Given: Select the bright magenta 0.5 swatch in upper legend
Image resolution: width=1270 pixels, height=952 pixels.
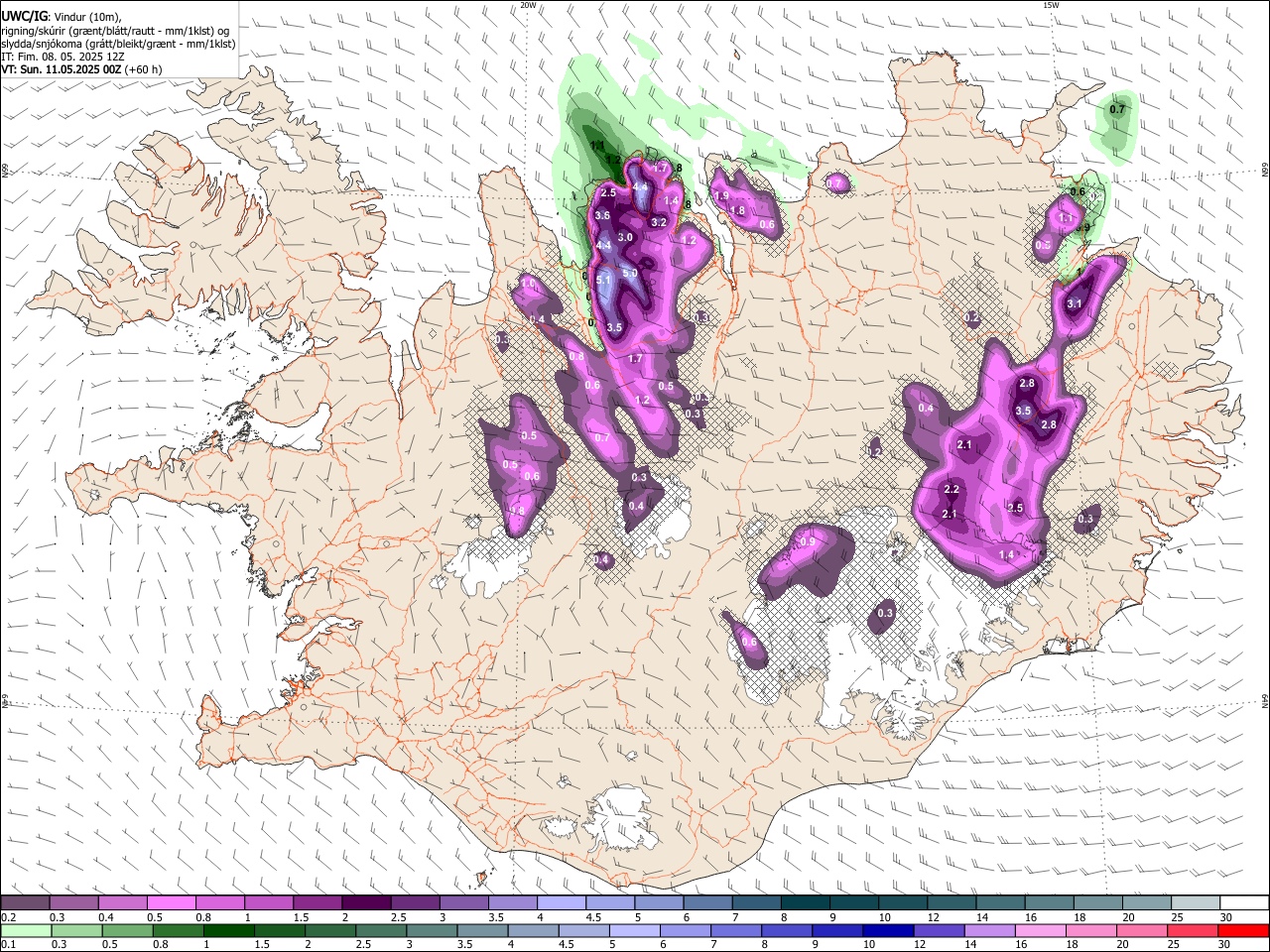Looking at the screenshot, I should pyautogui.click(x=171, y=903).
